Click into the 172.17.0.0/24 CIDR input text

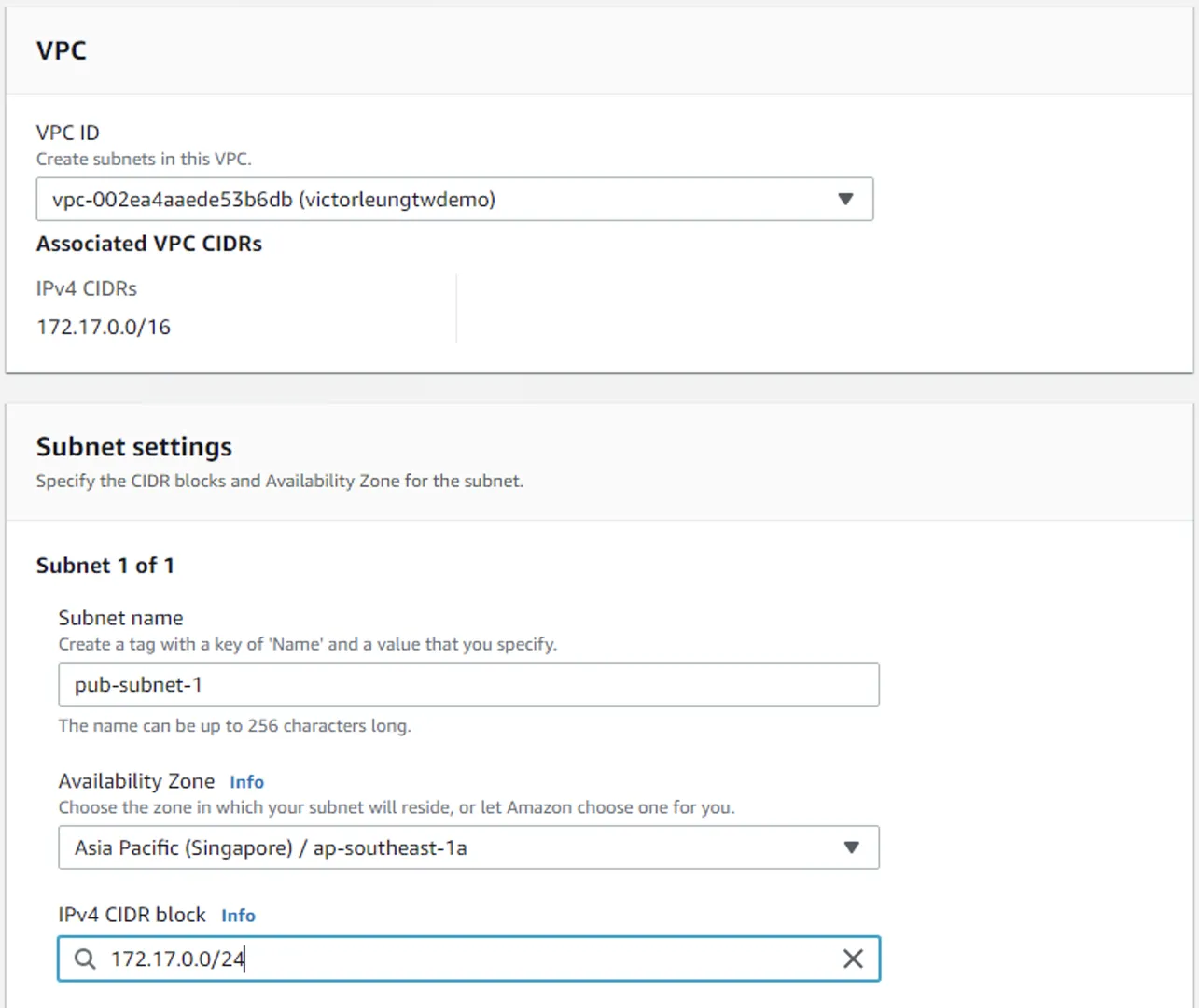coord(177,959)
